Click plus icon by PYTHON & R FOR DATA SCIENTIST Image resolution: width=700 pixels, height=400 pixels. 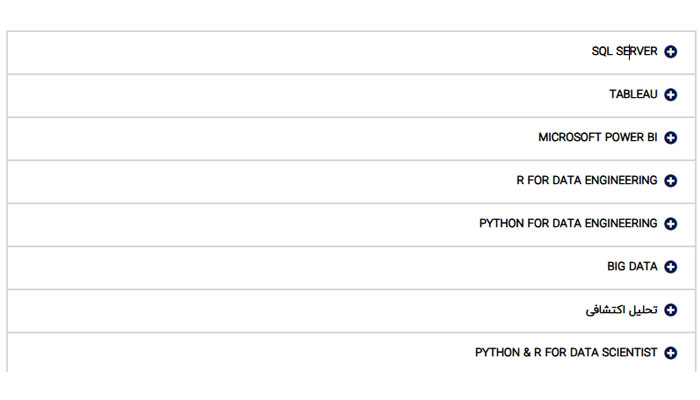(671, 353)
